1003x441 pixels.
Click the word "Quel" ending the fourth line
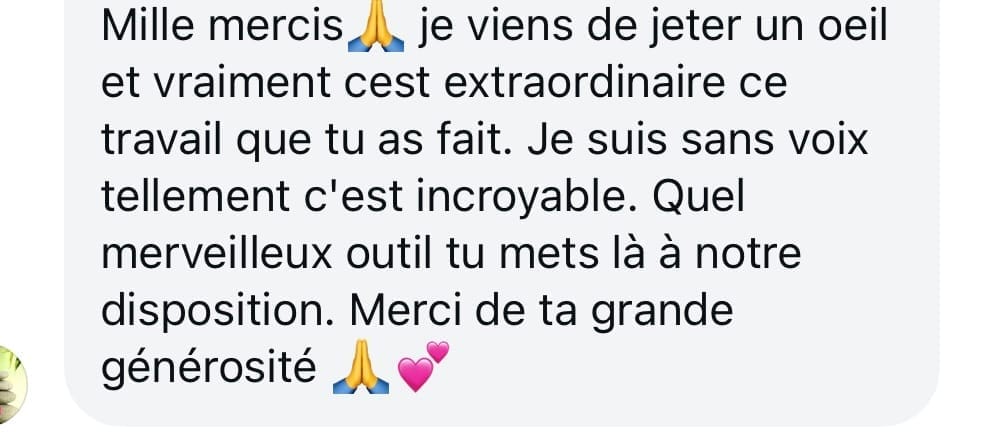pos(699,197)
